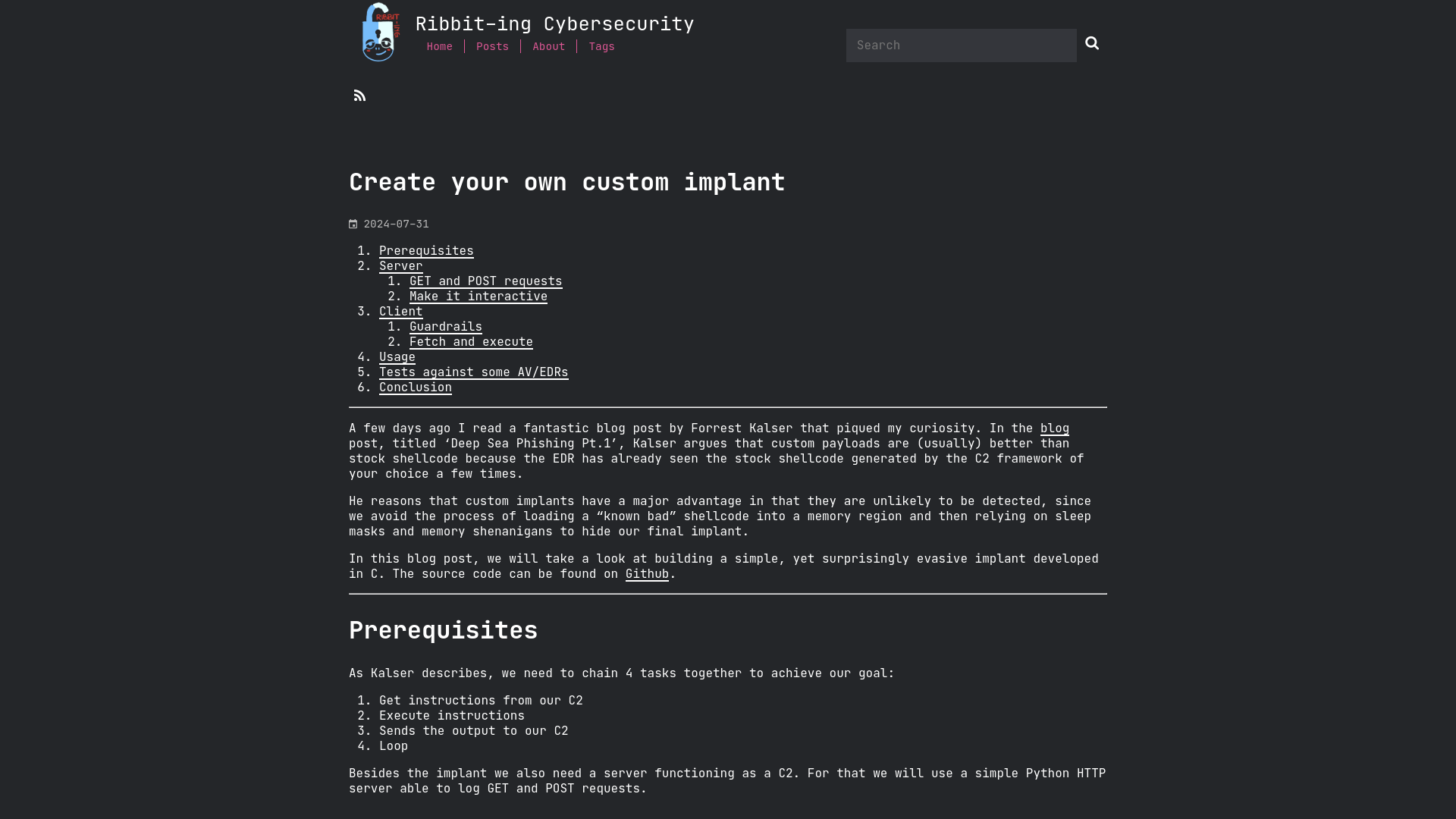Open the Home navigation link

(x=438, y=45)
